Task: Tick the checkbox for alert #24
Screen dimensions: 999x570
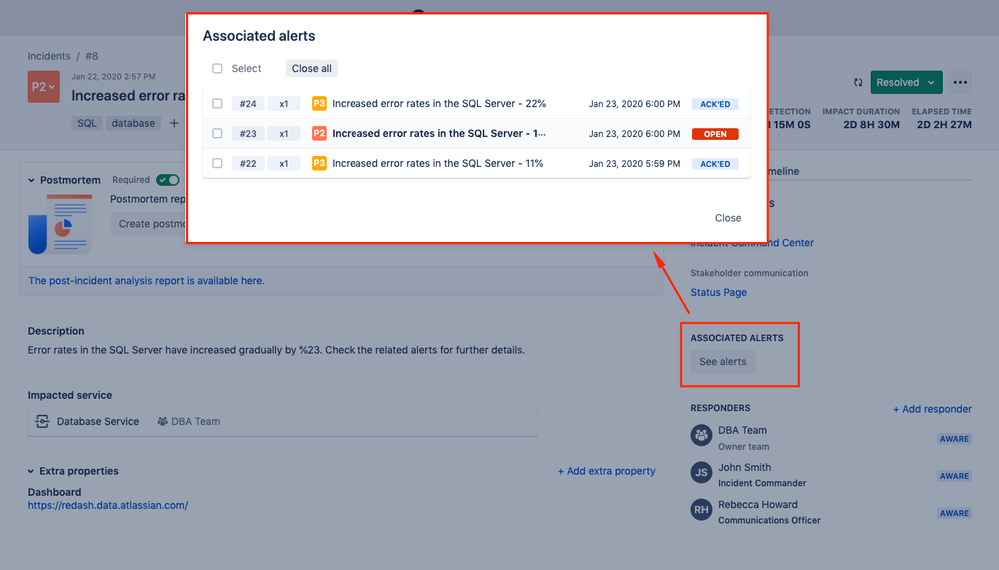Action: 217,103
